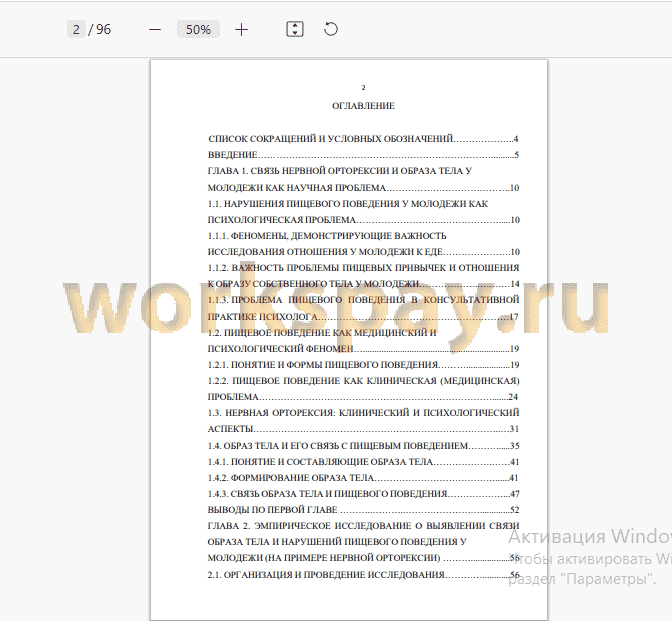Select the page number field showing 2
The width and height of the screenshot is (672, 621).
point(76,30)
